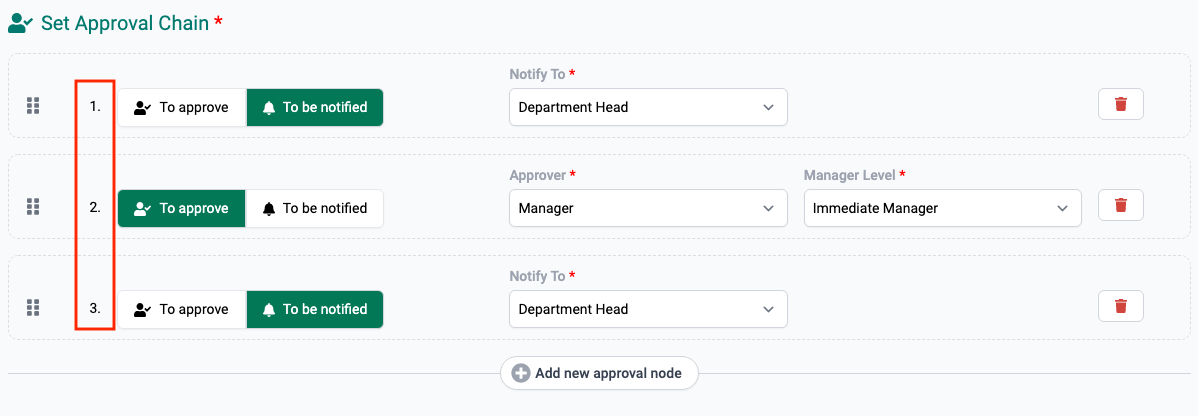Set second node to To be notified

click(314, 209)
